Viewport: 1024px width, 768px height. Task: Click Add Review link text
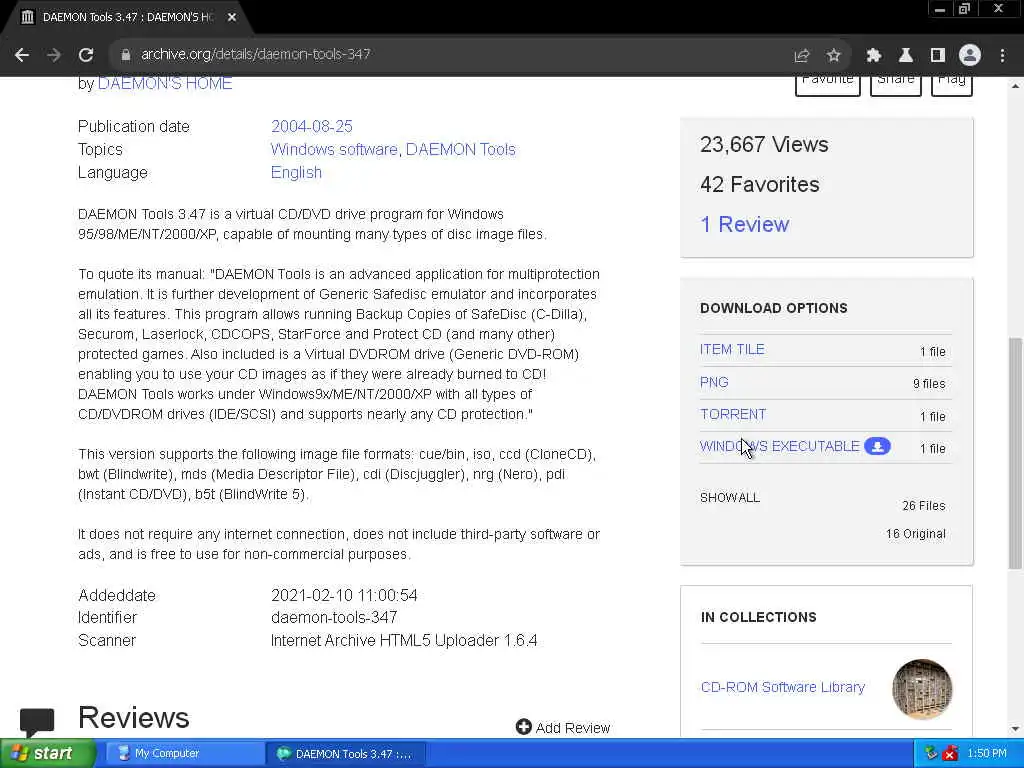[x=573, y=728]
